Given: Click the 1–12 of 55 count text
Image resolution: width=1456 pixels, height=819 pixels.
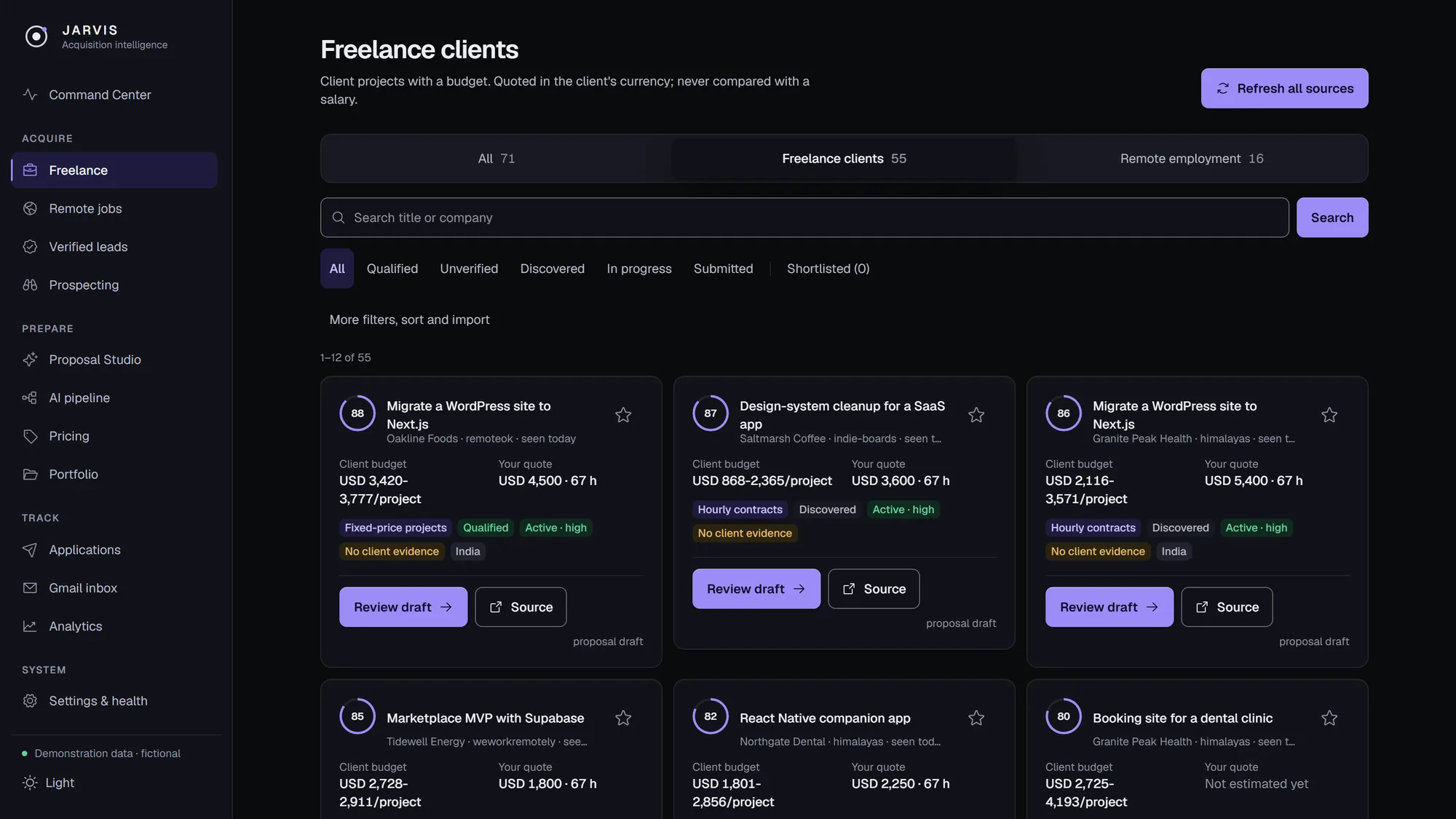Looking at the screenshot, I should (346, 357).
